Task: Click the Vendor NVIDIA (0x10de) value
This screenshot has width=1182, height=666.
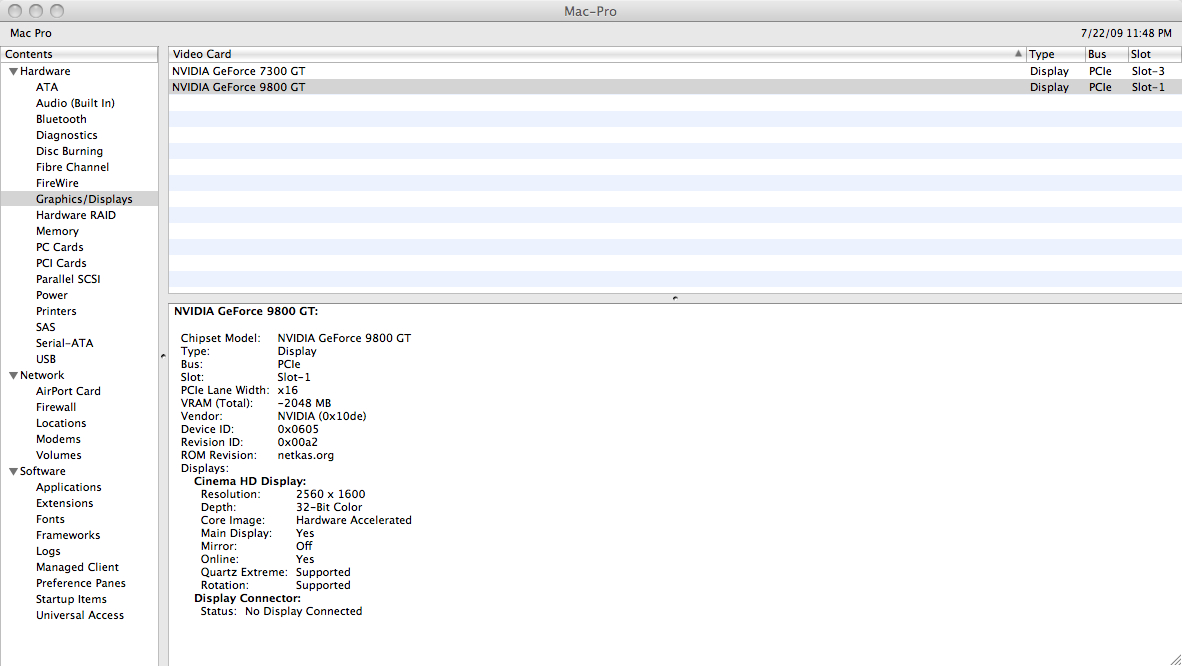Action: (x=322, y=416)
